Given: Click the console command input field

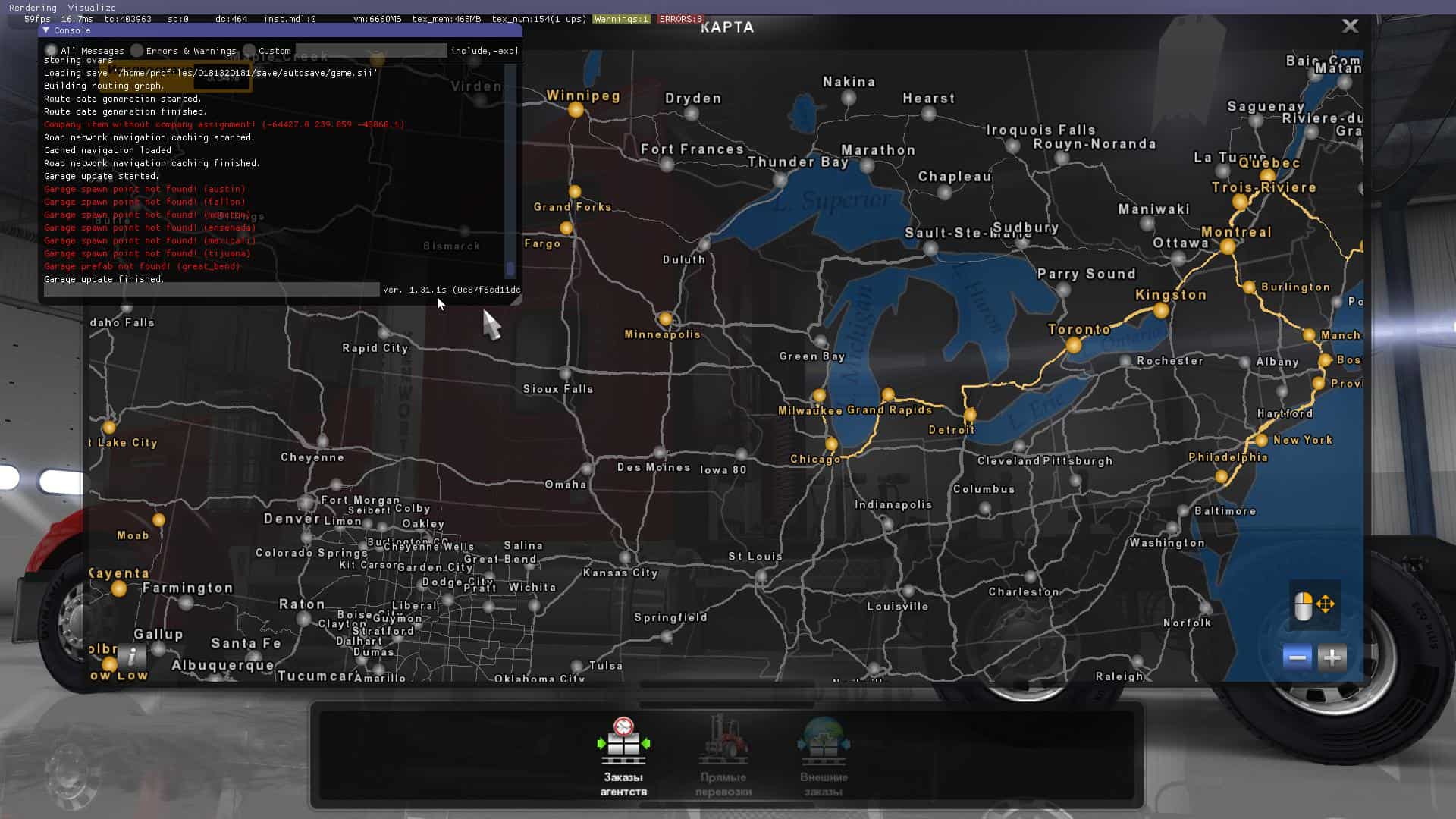Looking at the screenshot, I should coord(211,290).
